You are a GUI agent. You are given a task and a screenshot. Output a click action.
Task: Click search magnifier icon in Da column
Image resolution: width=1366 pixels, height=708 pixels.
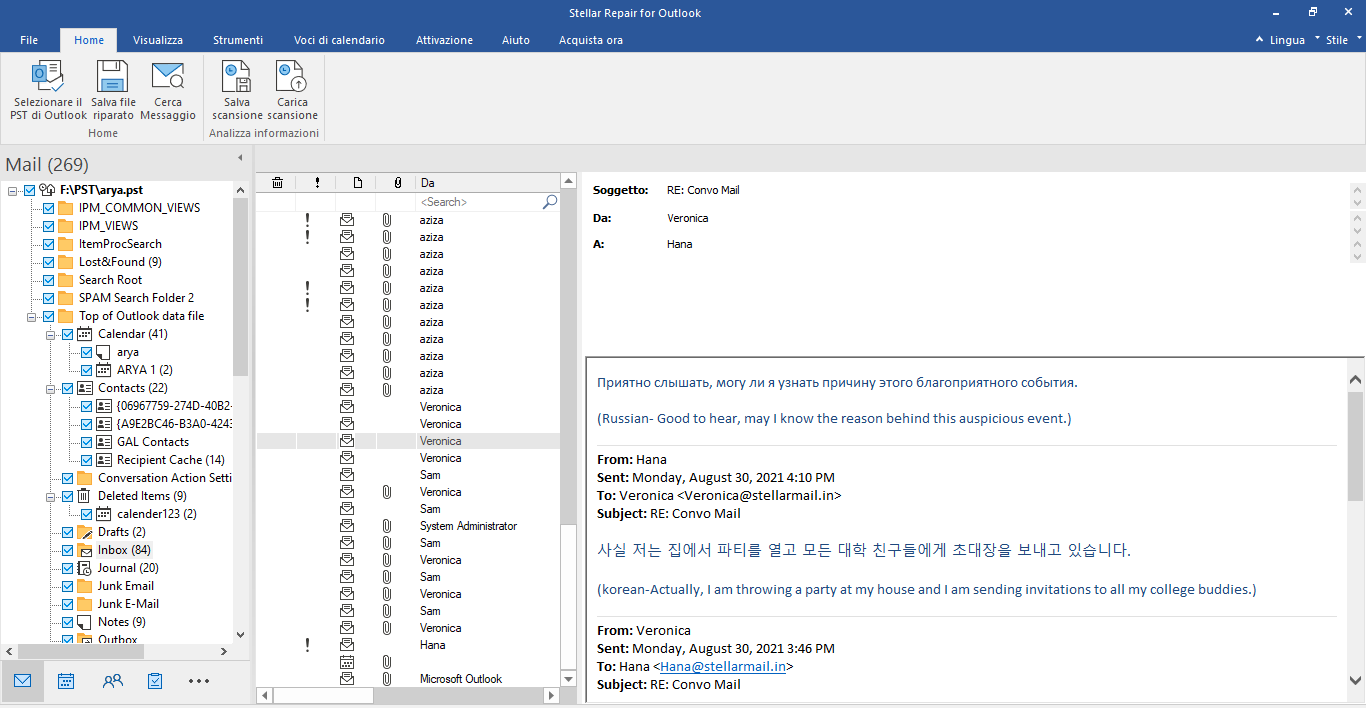[x=550, y=202]
